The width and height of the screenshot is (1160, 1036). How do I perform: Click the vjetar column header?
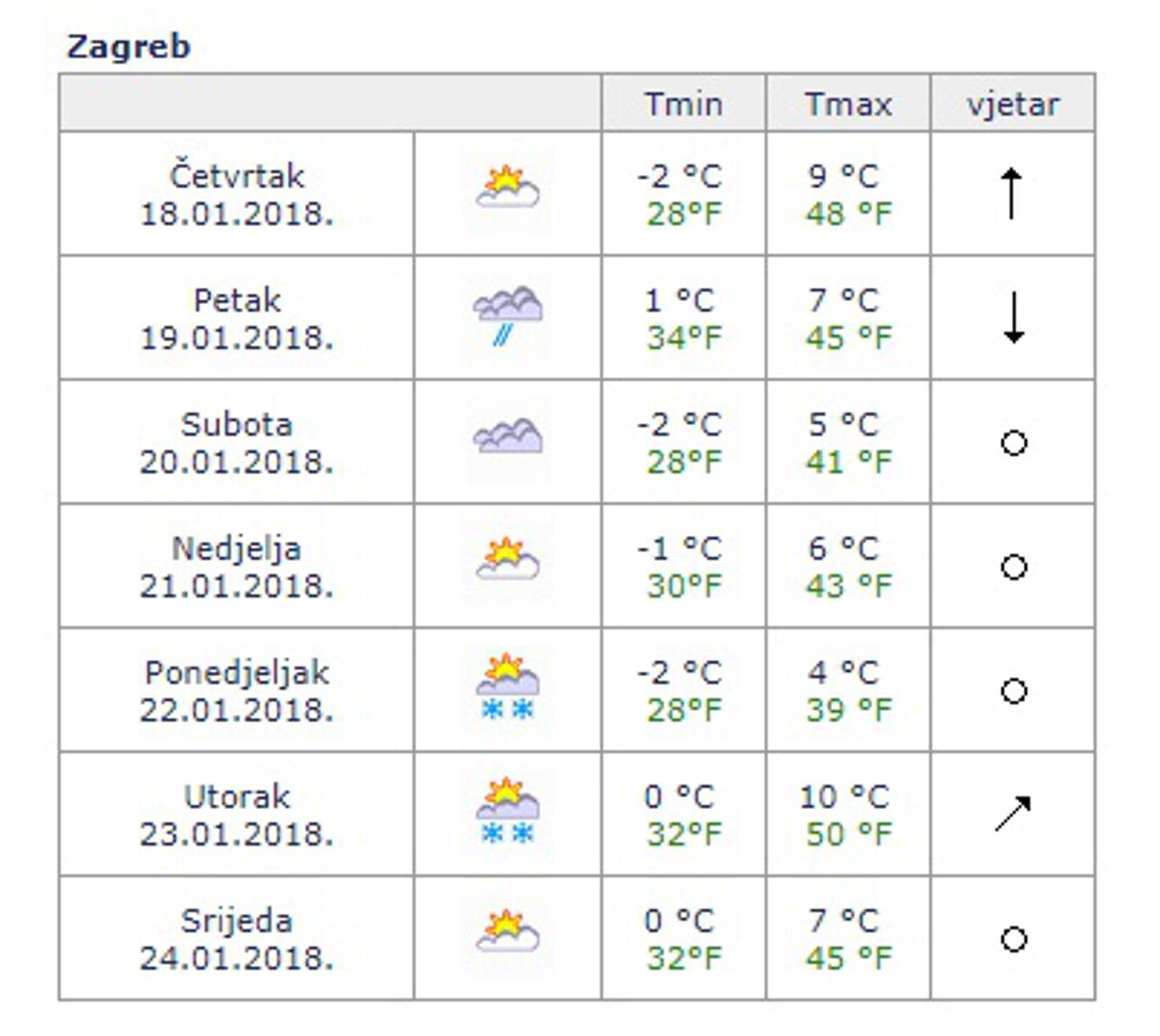(x=1013, y=104)
